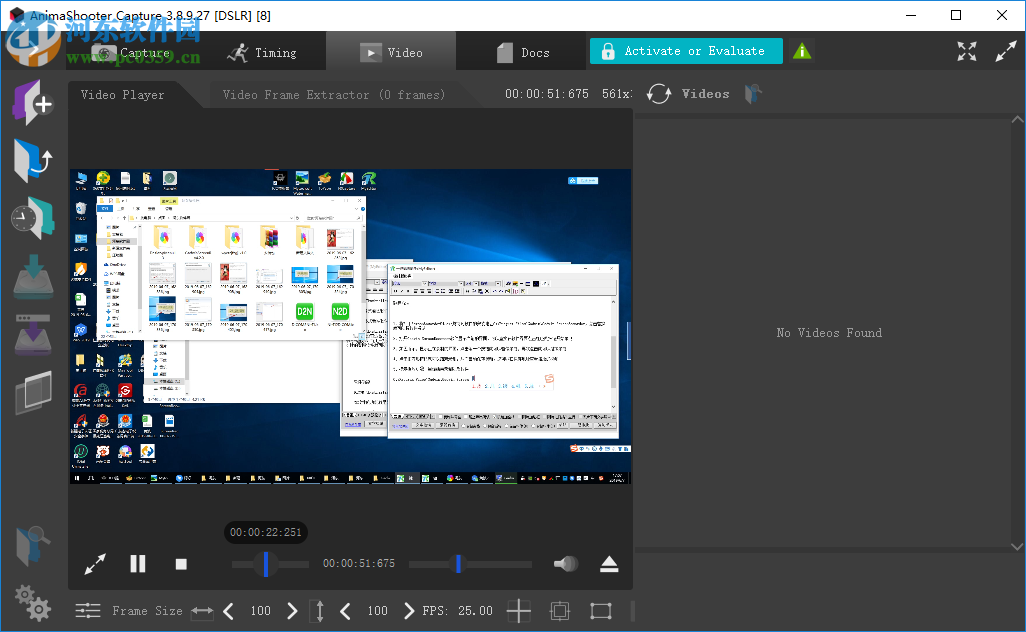The image size is (1026, 632).
Task: Click the green evaluation warning icon
Action: (801, 50)
